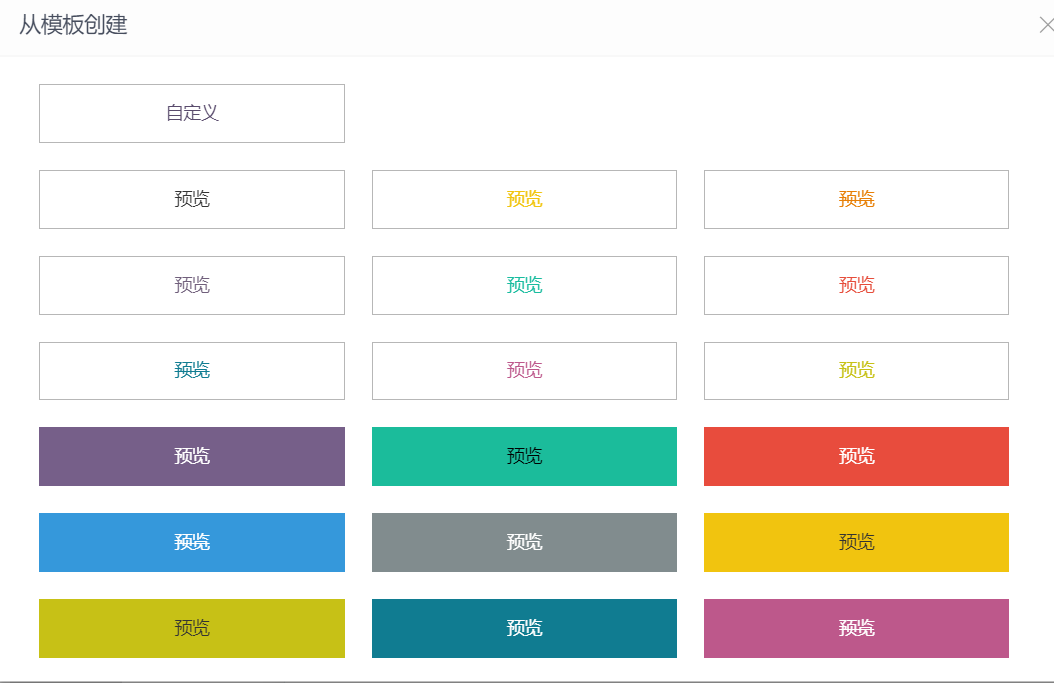Close the template creation dialog

pos(1045,26)
